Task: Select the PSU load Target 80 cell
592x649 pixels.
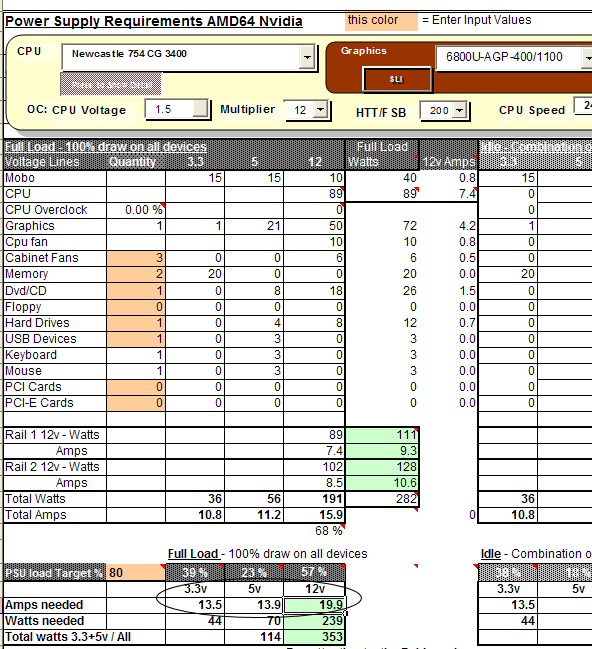Action: 136,573
